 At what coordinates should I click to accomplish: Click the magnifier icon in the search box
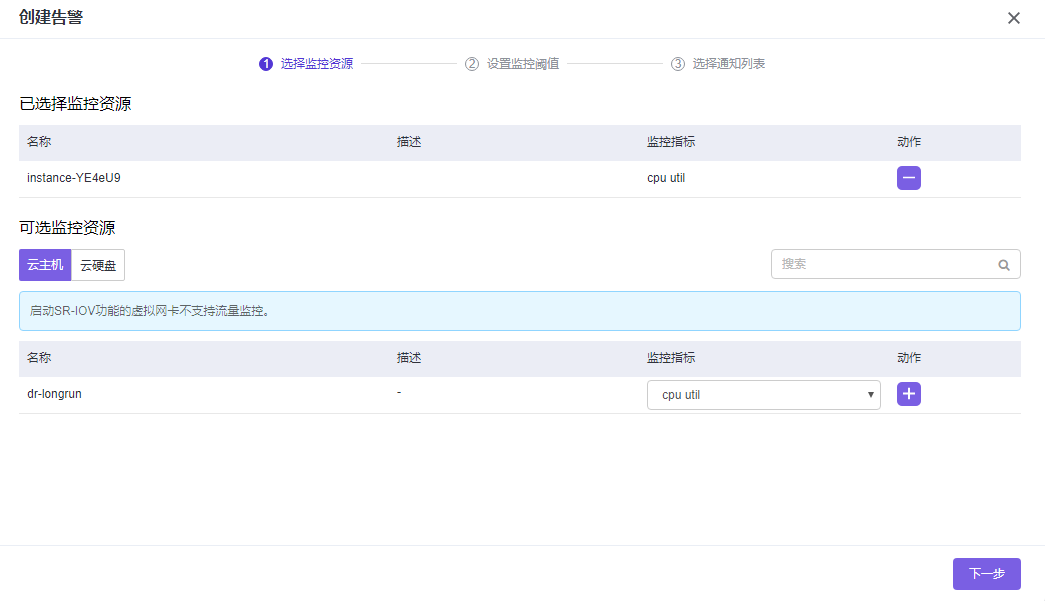pos(1003,265)
